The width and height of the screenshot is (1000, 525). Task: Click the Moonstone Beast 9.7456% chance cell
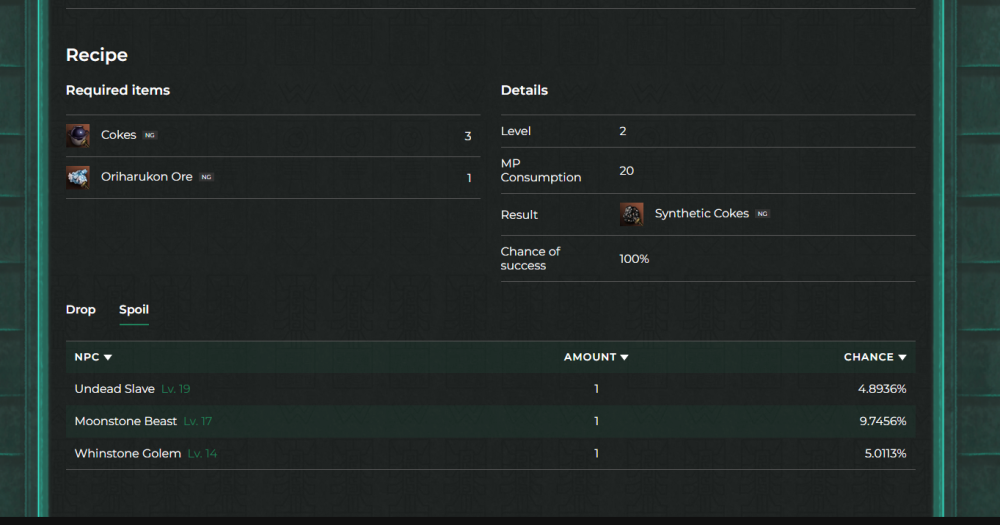pos(881,421)
